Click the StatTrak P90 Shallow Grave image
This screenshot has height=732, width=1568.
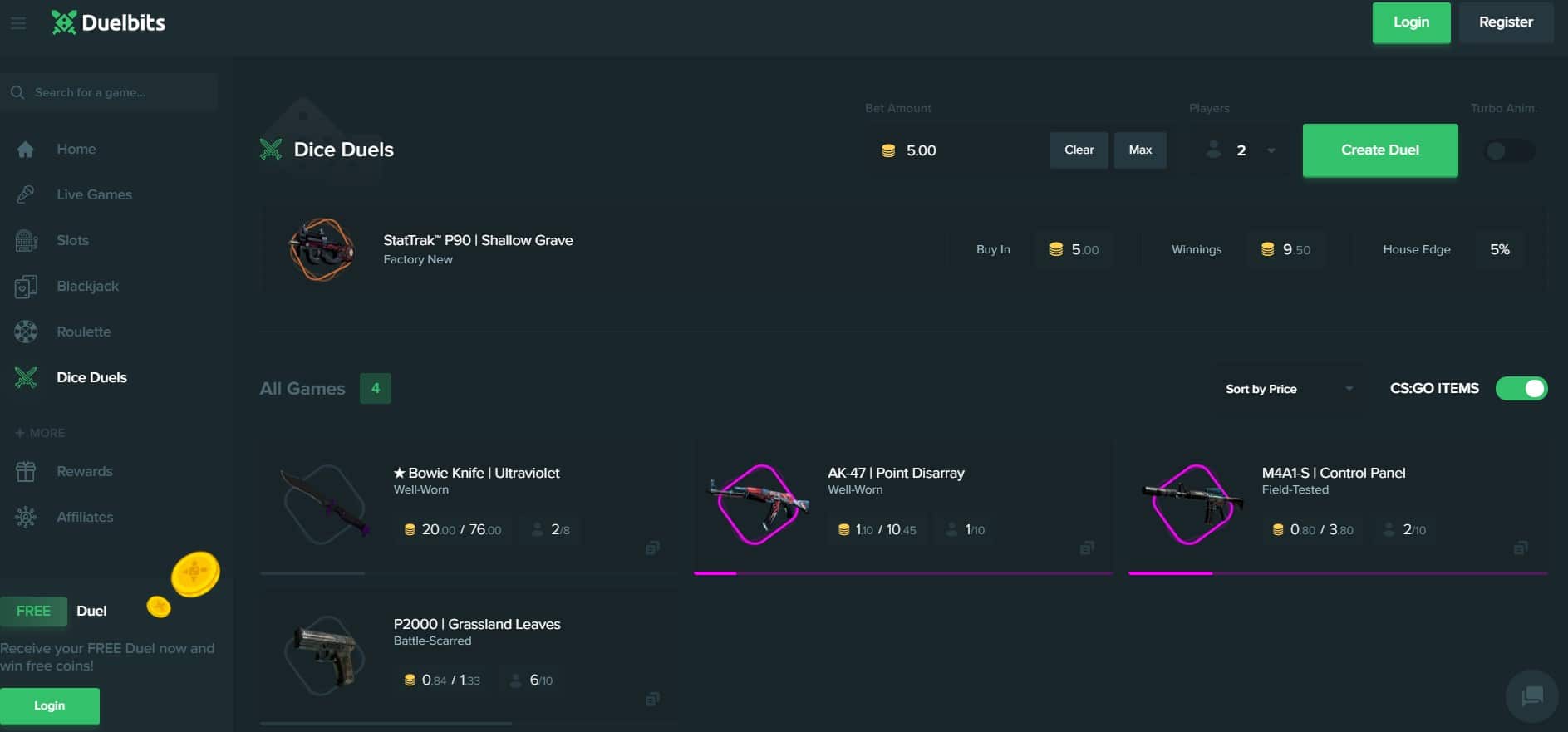[x=322, y=249]
